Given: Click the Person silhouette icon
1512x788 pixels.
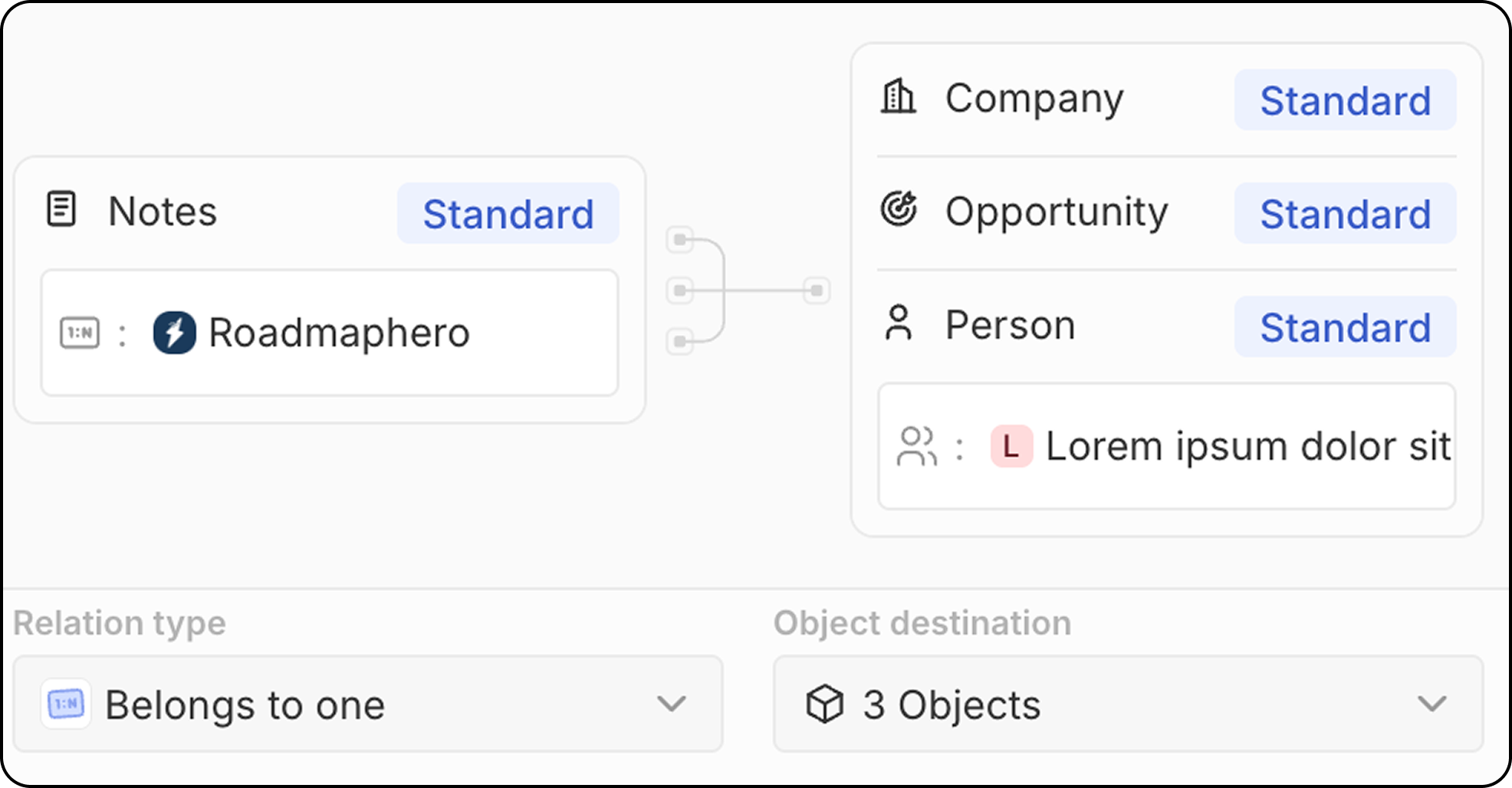Looking at the screenshot, I should click(x=899, y=323).
